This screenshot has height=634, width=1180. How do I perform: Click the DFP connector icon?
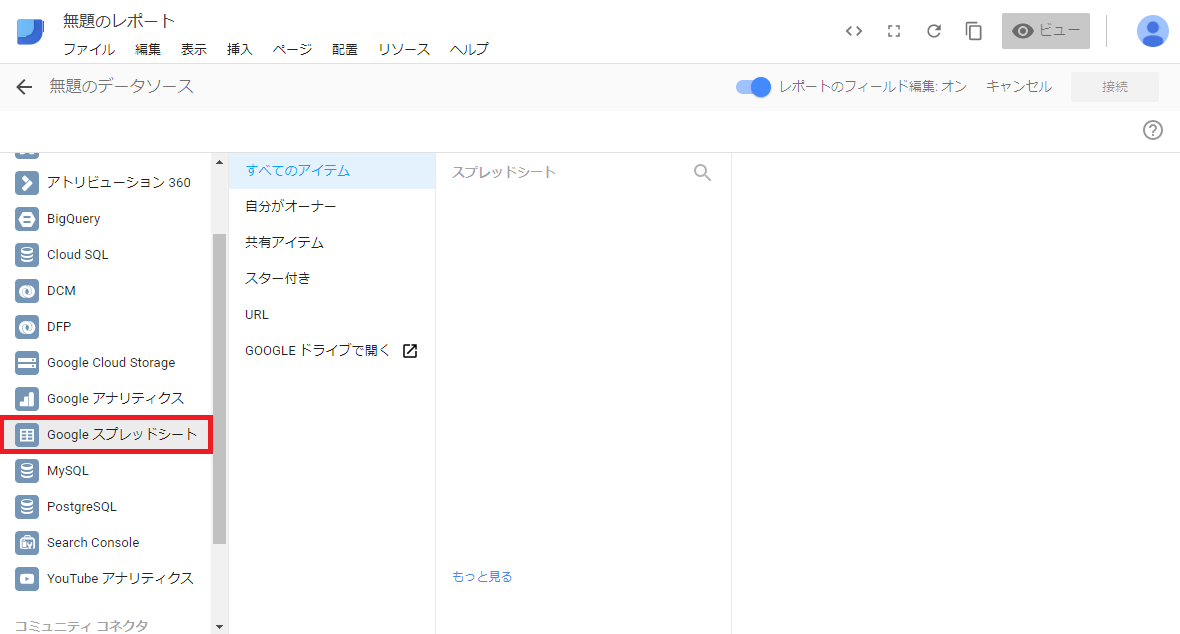click(27, 327)
